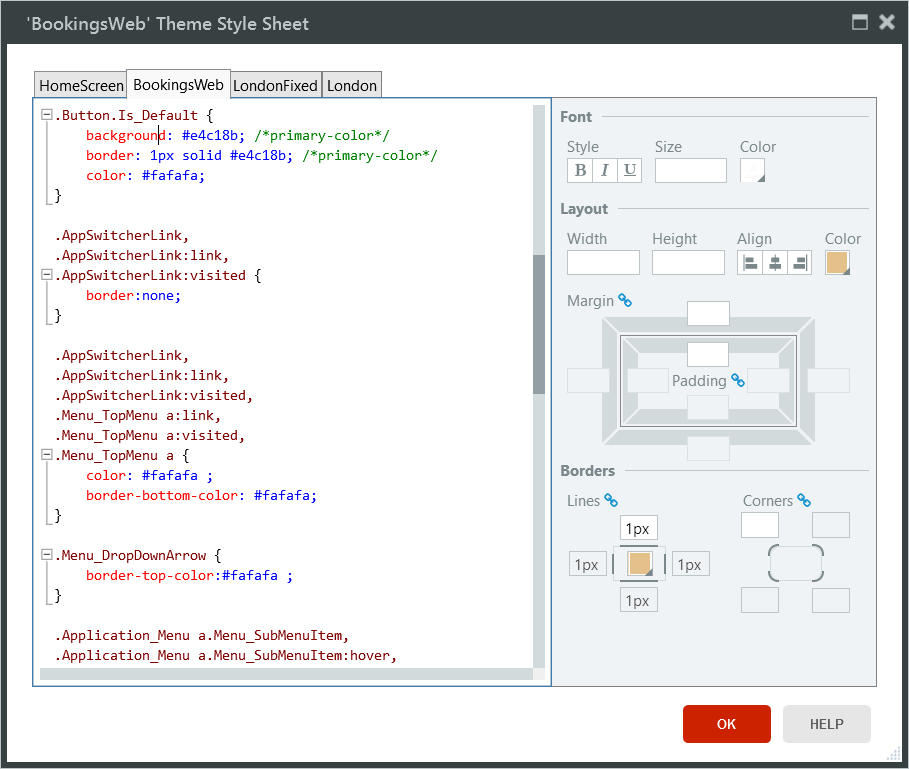Click the resize grip in dialog corner
This screenshot has width=909, height=769.
896,756
